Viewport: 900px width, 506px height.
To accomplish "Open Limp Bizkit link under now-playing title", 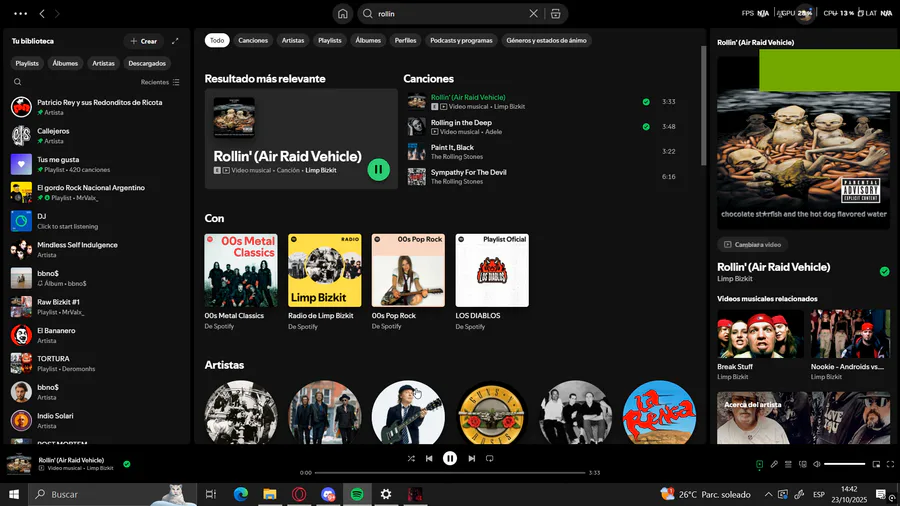I will 735,279.
